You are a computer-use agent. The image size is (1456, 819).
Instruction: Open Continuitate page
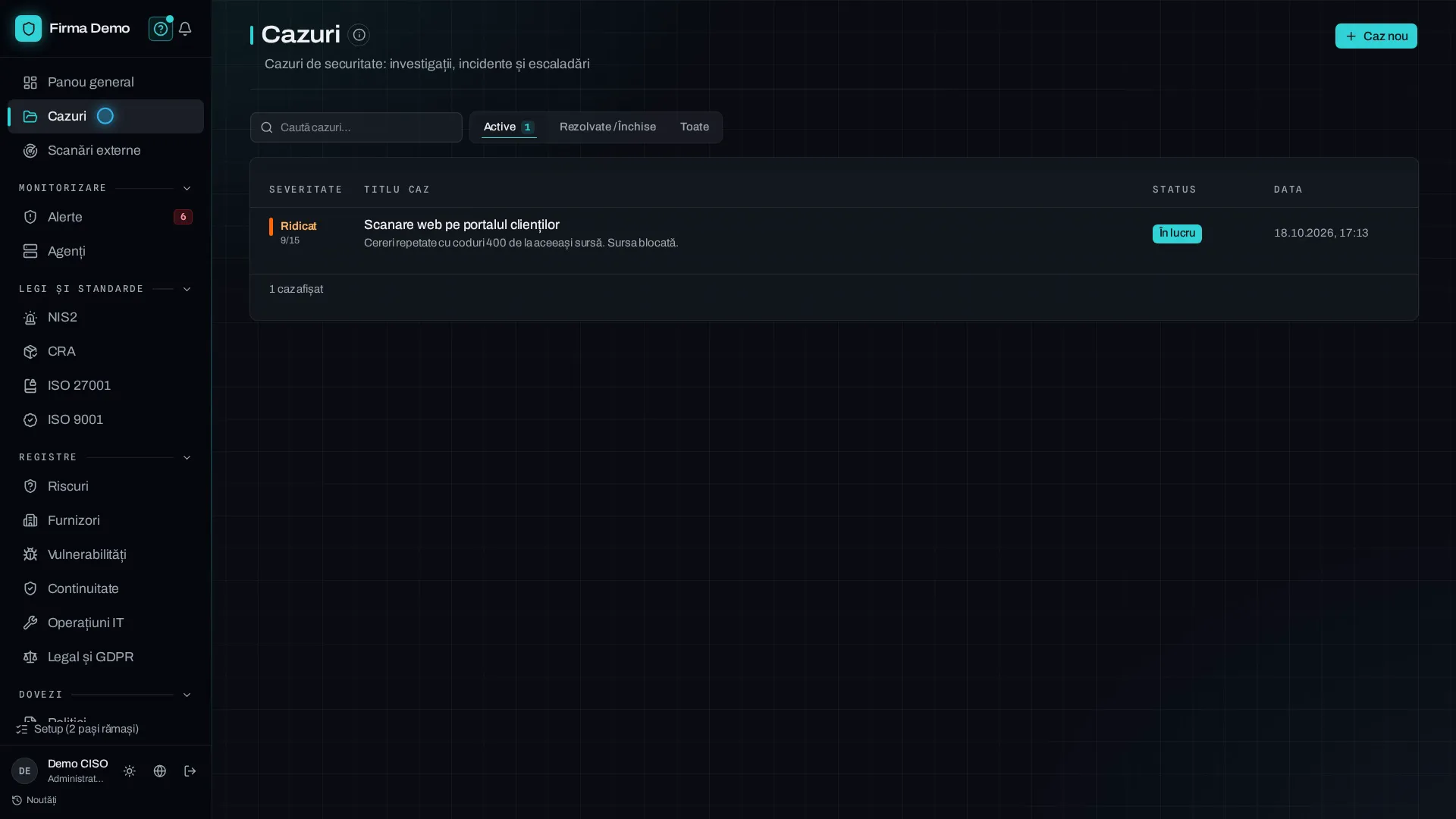105,588
